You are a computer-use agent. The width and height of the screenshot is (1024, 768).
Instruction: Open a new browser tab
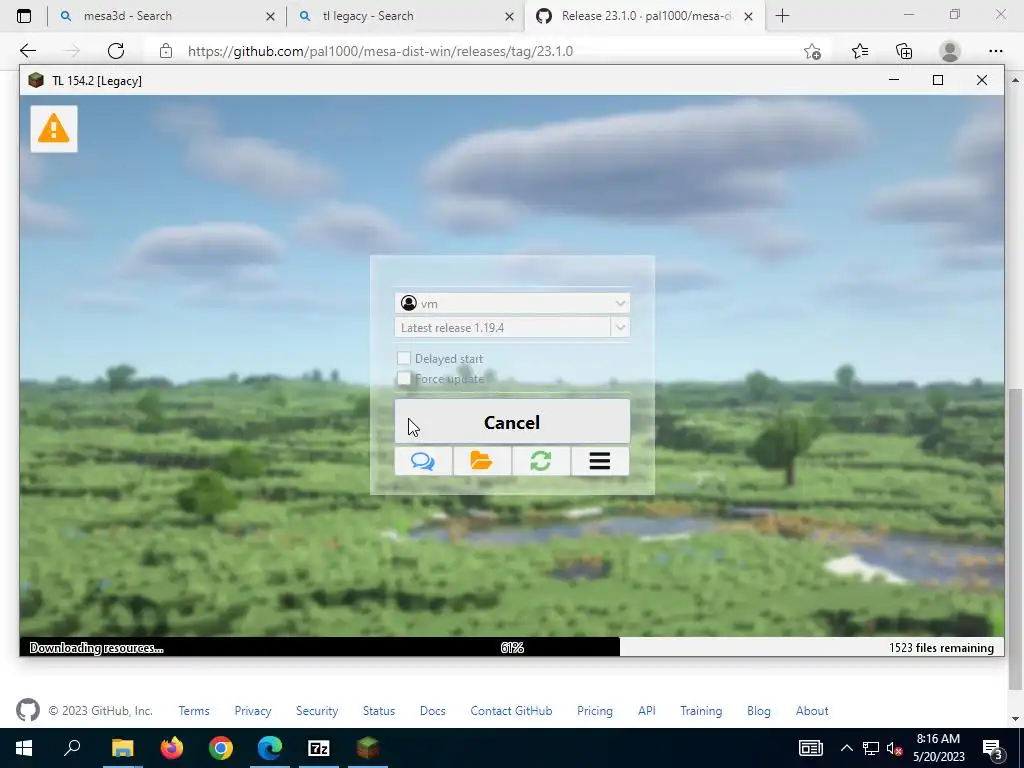[782, 16]
